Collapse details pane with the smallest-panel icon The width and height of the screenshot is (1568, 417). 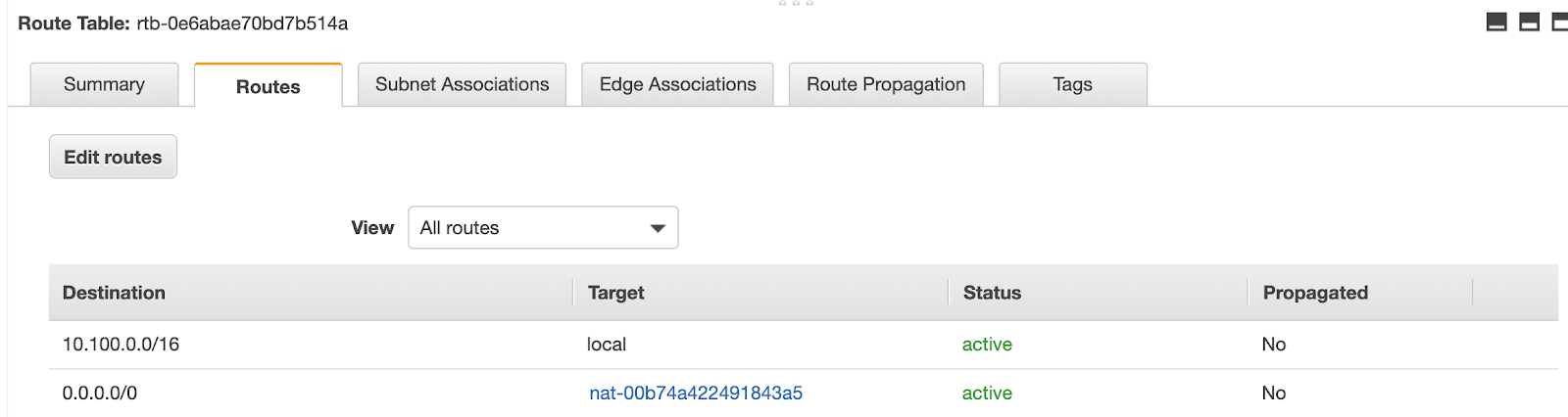[1496, 23]
